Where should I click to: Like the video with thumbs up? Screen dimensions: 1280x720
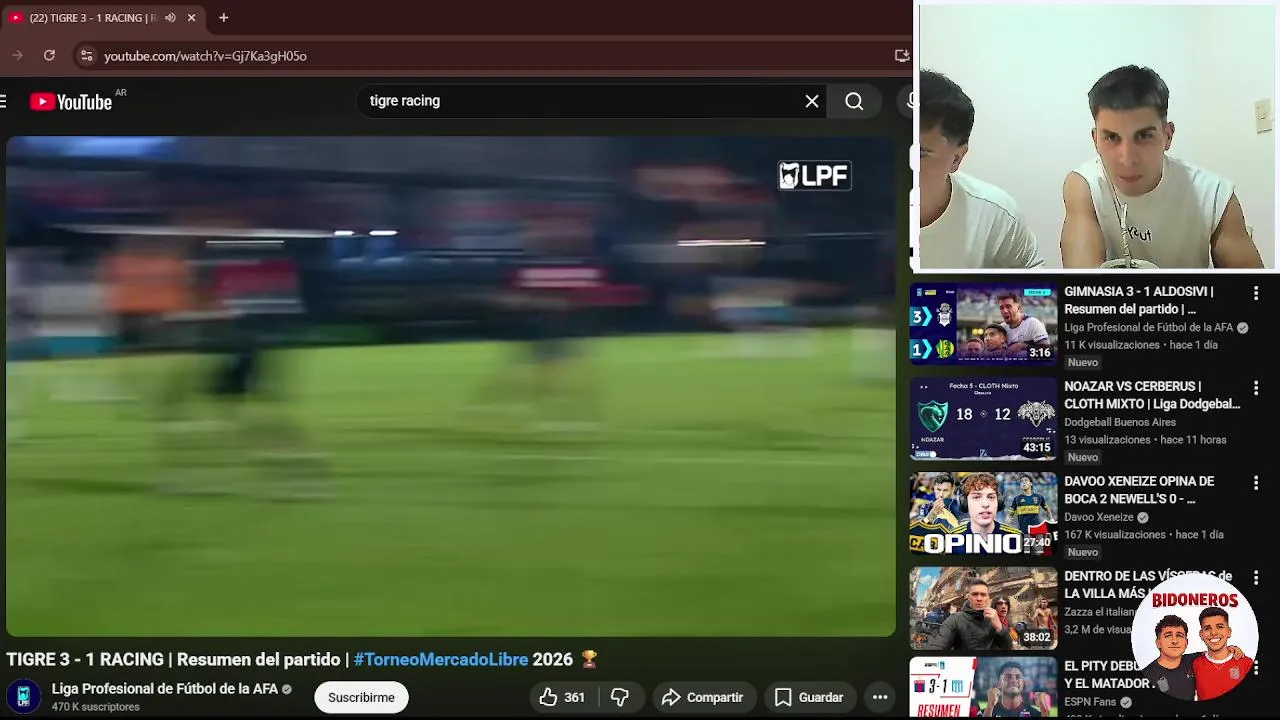coord(562,697)
